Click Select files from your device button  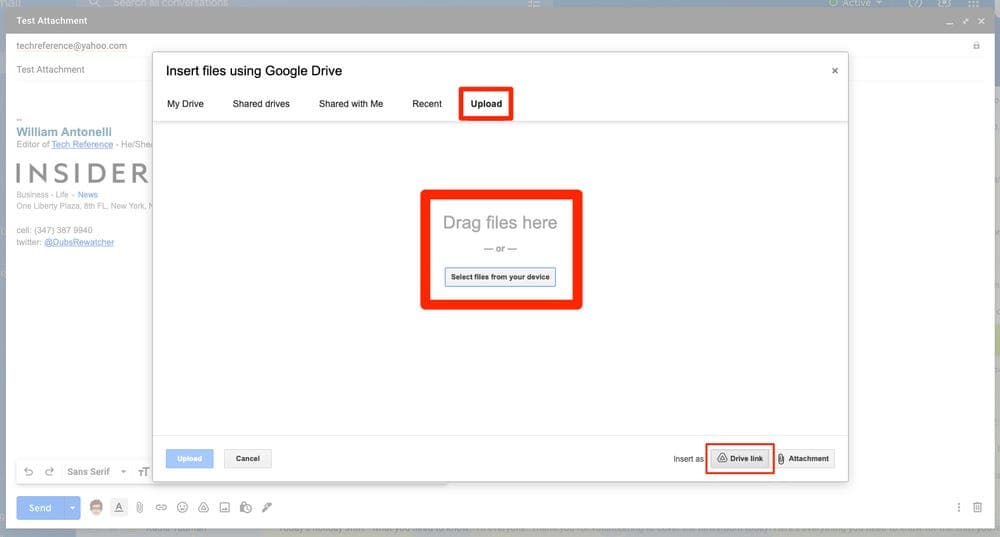pyautogui.click(x=500, y=277)
